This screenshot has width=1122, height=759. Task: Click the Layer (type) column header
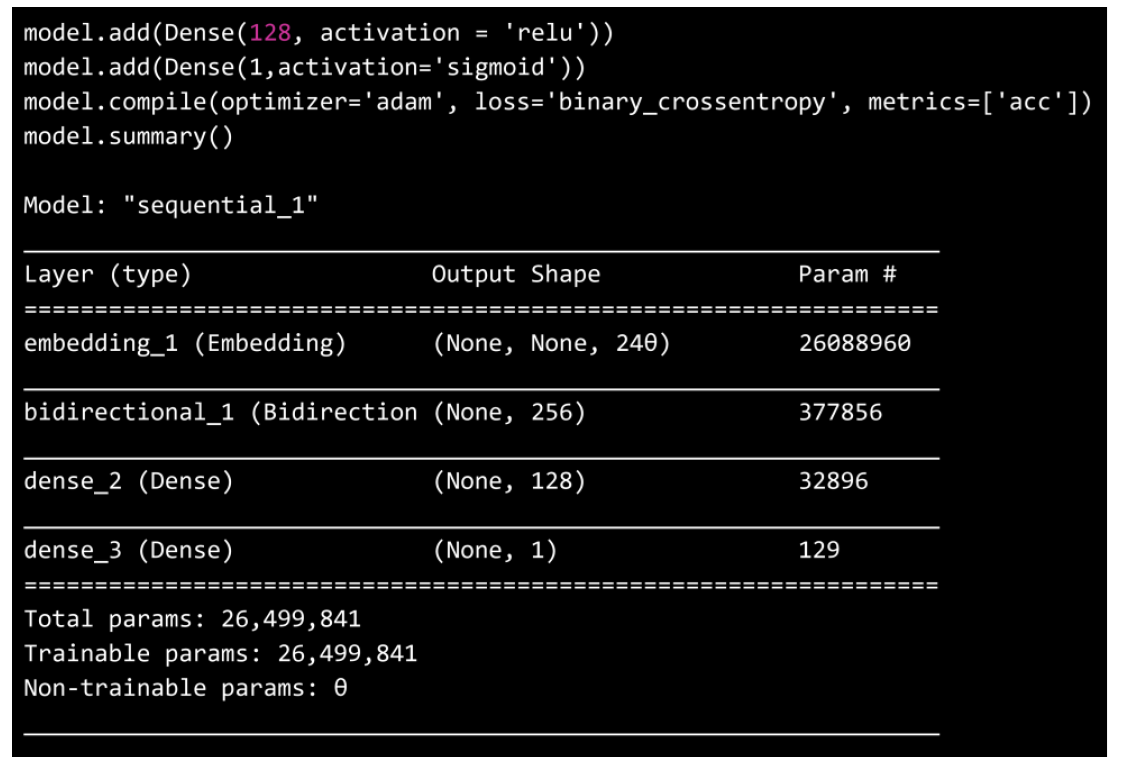tap(107, 275)
